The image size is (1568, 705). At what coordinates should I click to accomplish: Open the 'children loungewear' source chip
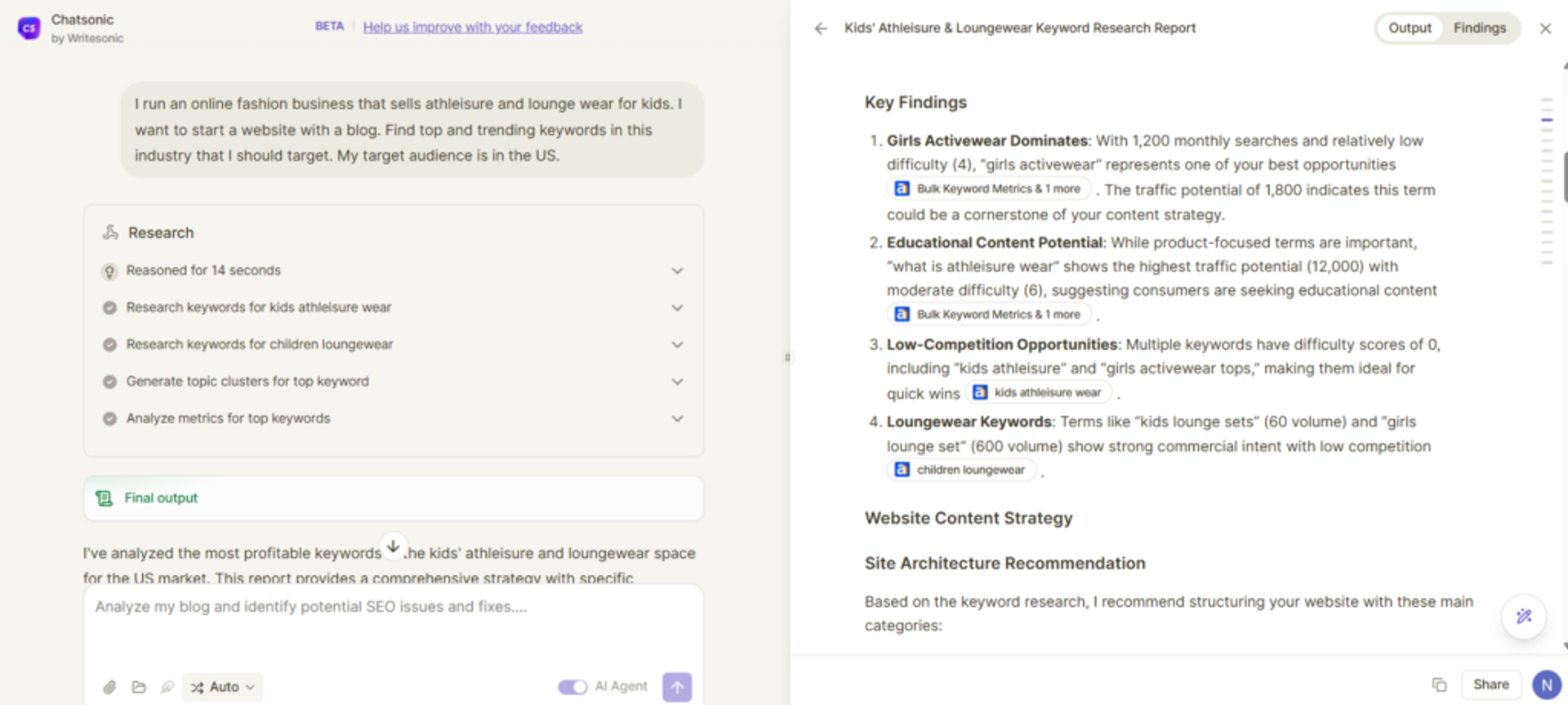click(x=961, y=470)
